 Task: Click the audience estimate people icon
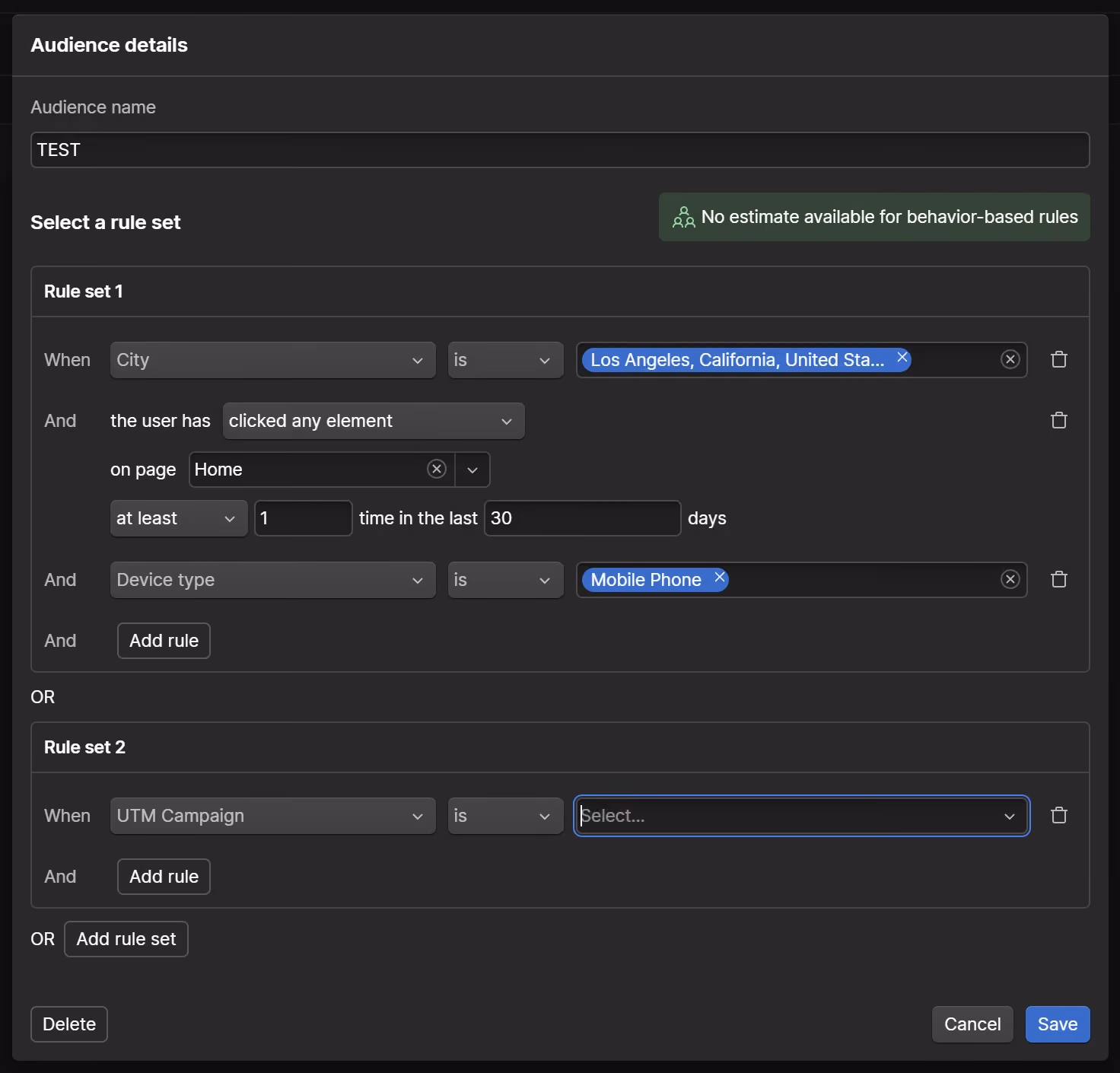[x=683, y=217]
